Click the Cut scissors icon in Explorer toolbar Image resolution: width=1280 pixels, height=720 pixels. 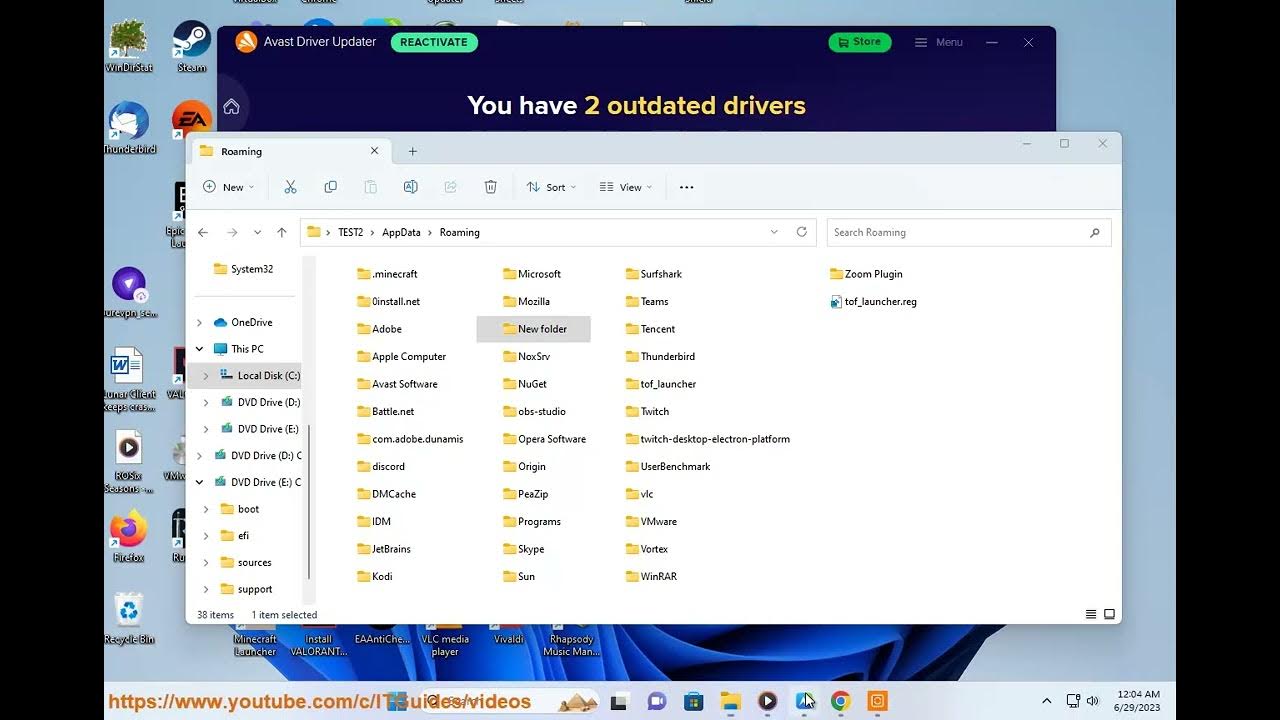(x=291, y=187)
